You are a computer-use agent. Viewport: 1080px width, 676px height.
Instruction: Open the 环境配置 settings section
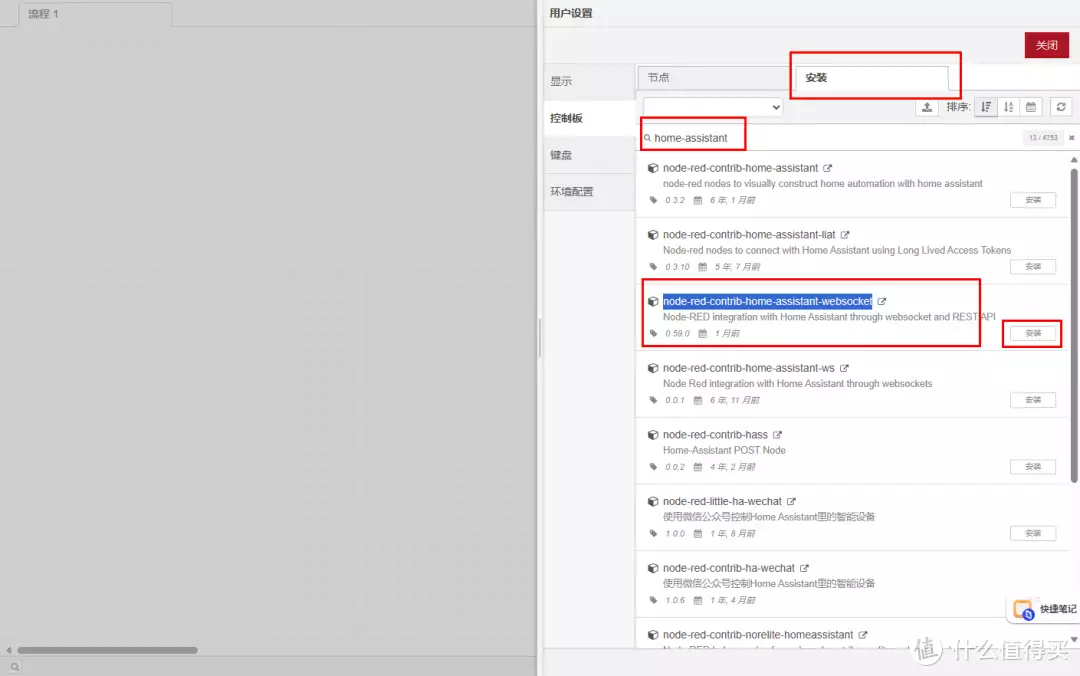(x=589, y=192)
